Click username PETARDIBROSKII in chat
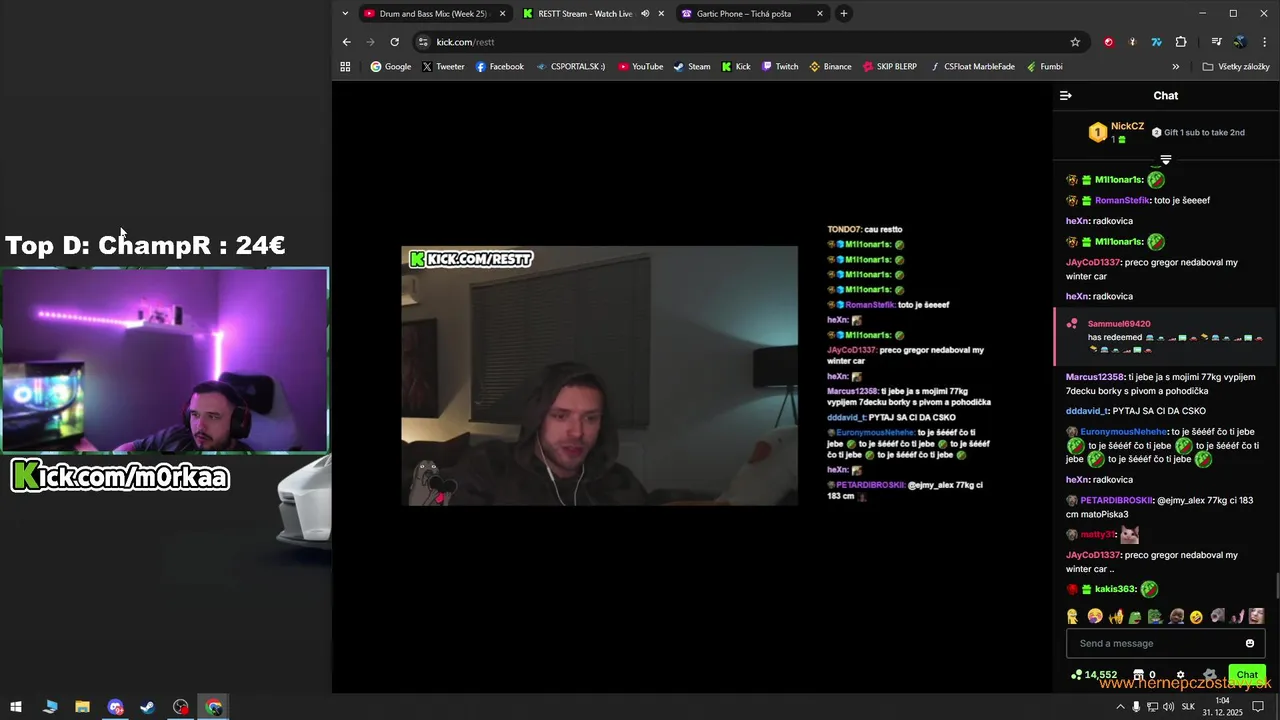 [x=1116, y=500]
